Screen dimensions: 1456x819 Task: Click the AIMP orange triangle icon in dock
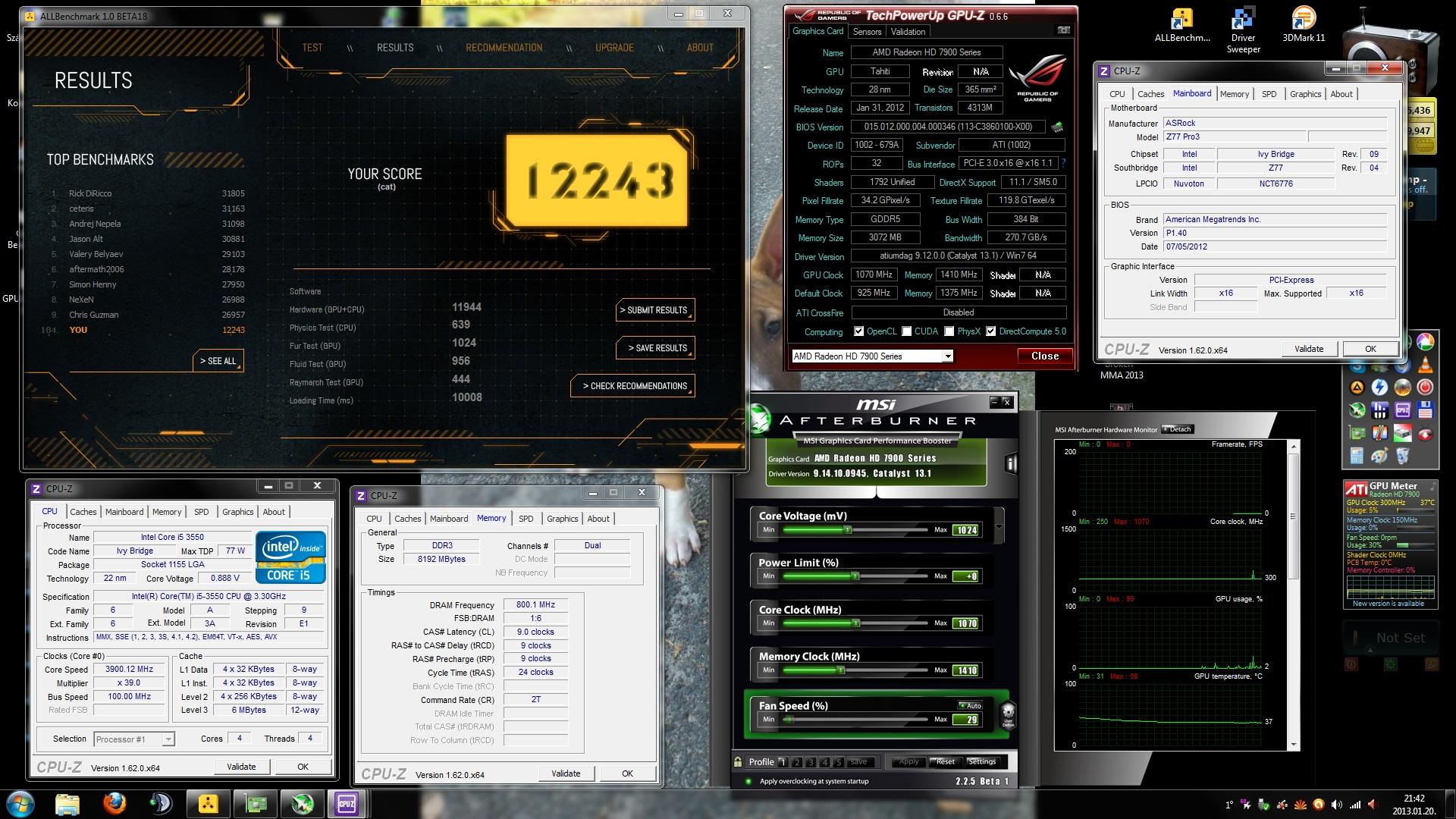[x=1357, y=388]
